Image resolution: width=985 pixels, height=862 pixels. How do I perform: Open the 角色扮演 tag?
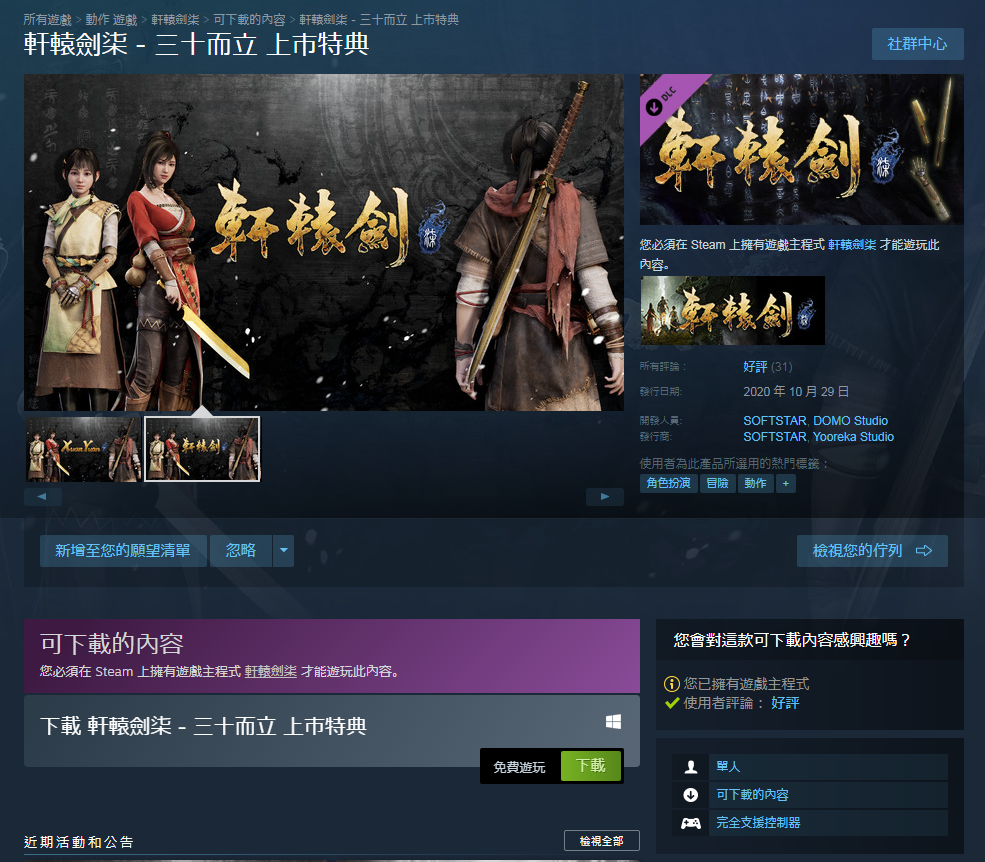(668, 483)
